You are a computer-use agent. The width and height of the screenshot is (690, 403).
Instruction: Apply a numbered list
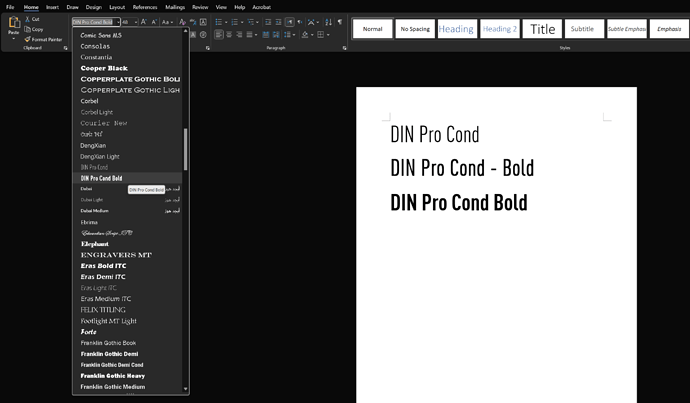[235, 22]
